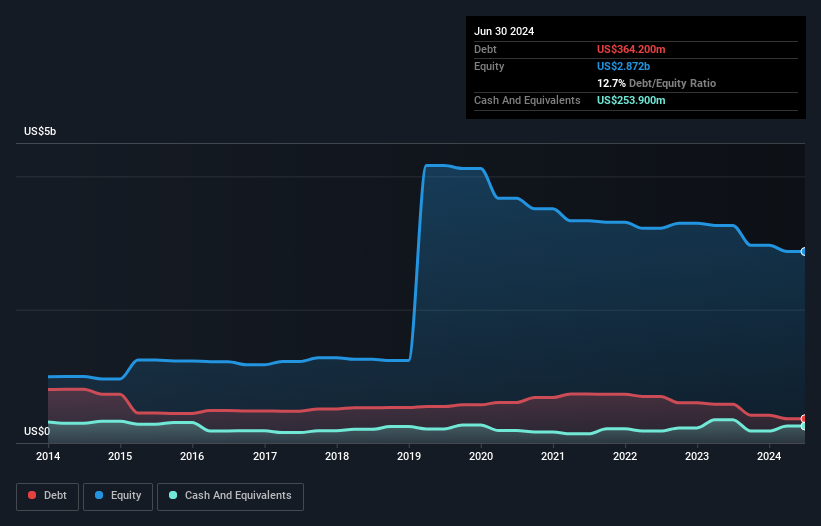
Task: Click the US$253.900m cash value
Action: click(x=631, y=100)
